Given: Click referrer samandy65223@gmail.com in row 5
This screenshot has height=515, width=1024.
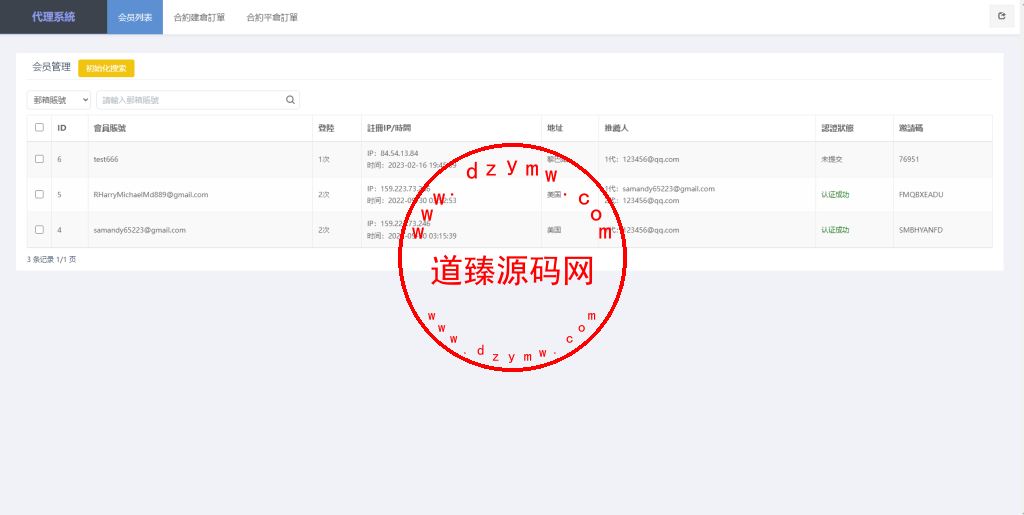Looking at the screenshot, I should [x=668, y=189].
